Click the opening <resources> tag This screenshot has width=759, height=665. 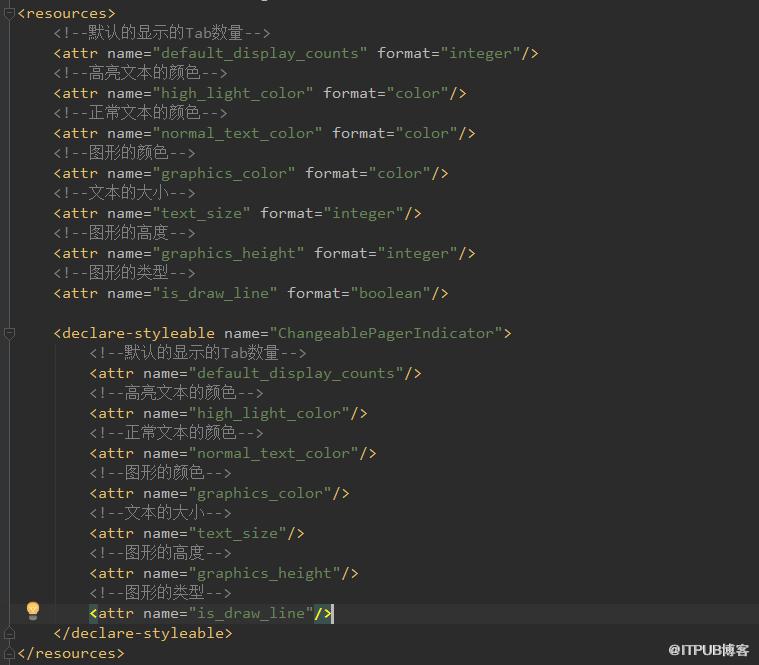click(x=66, y=14)
